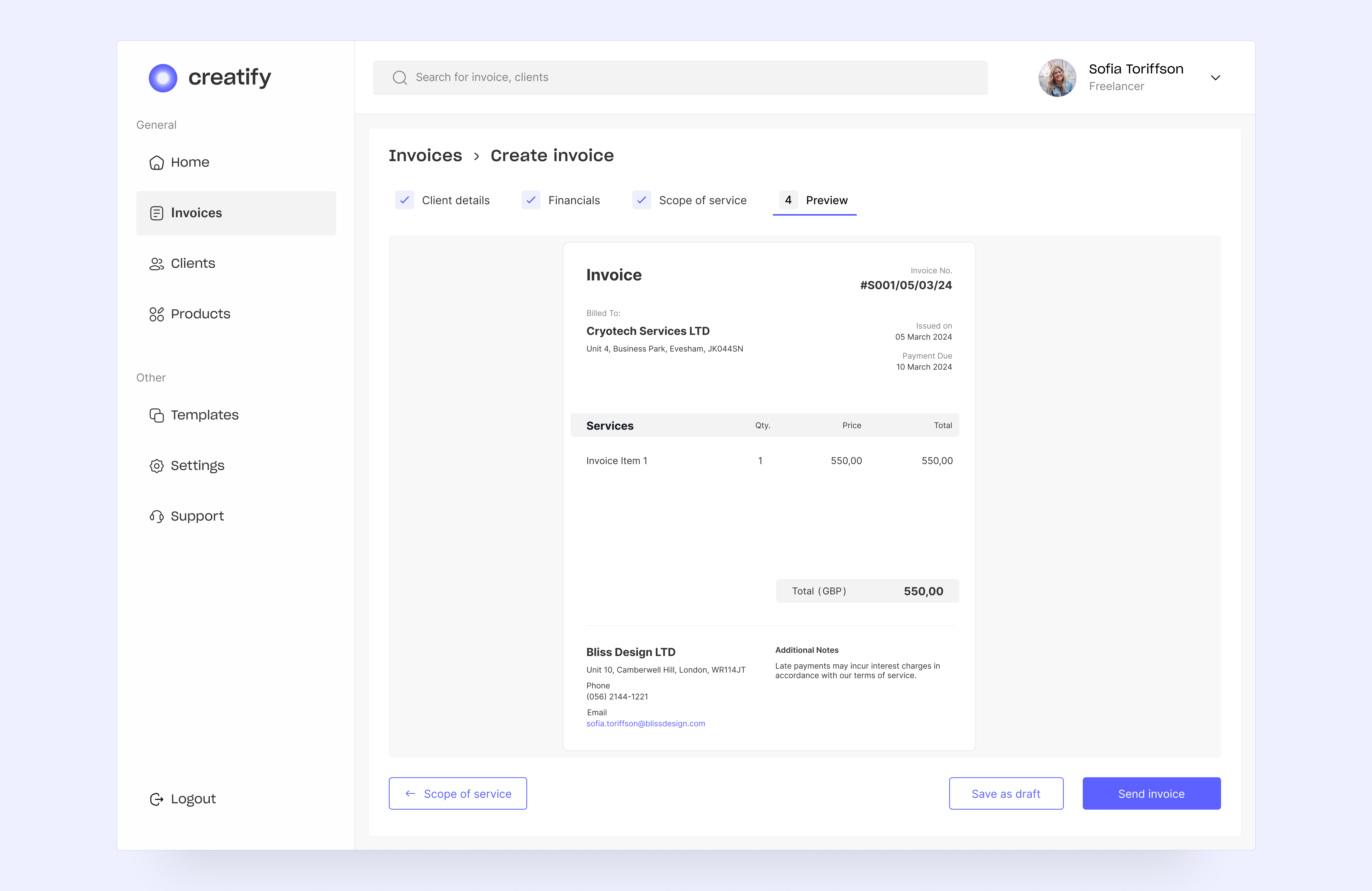
Task: Switch to the Scope of service step
Action: pos(690,200)
